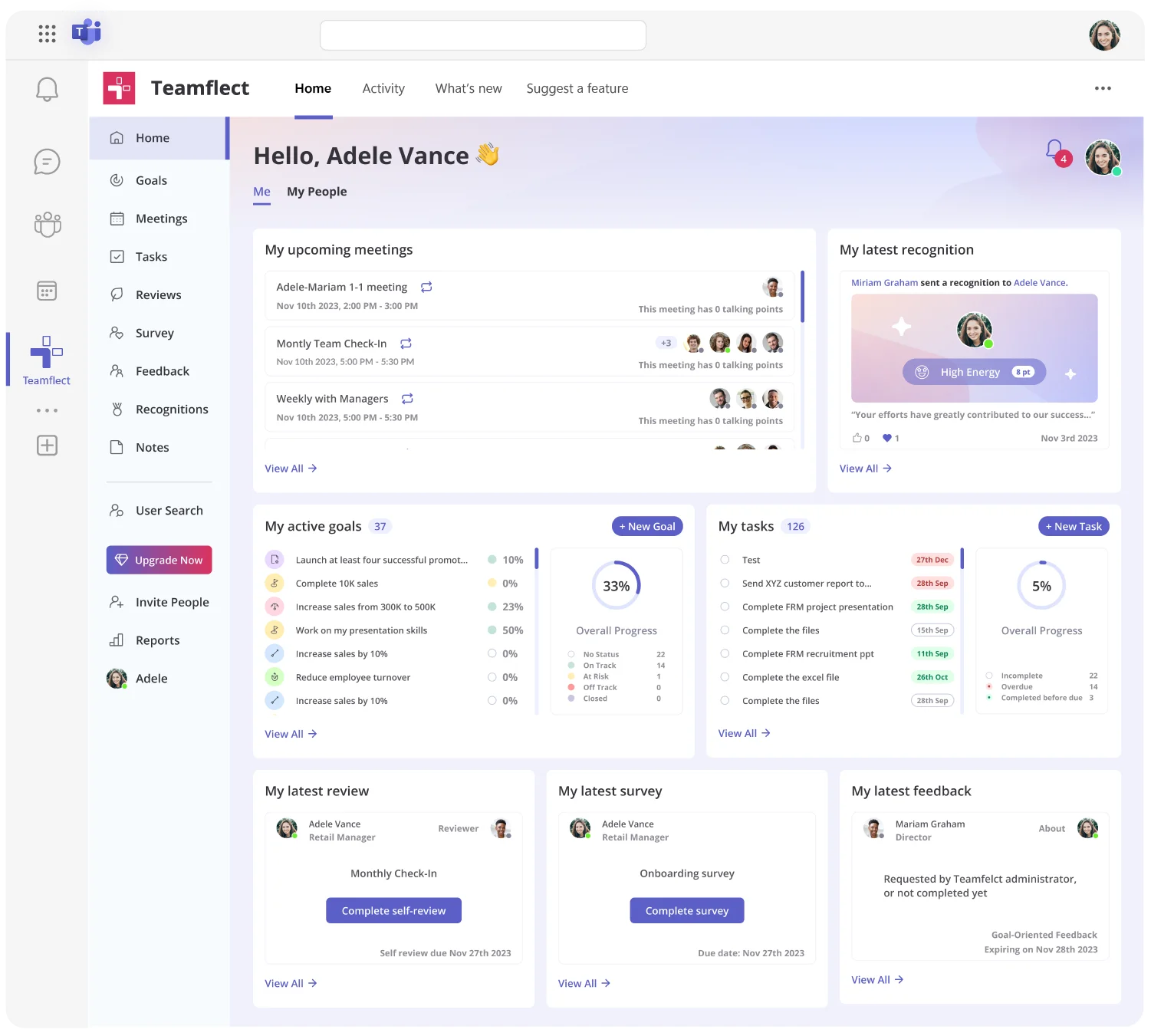The image size is (1151, 1036).
Task: Open the Teams chat icon
Action: tap(47, 162)
